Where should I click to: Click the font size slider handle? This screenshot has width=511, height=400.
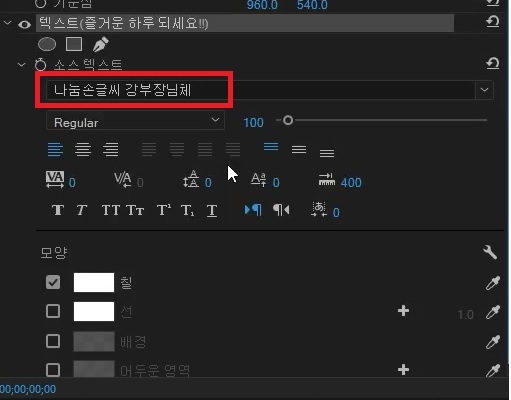tap(288, 120)
